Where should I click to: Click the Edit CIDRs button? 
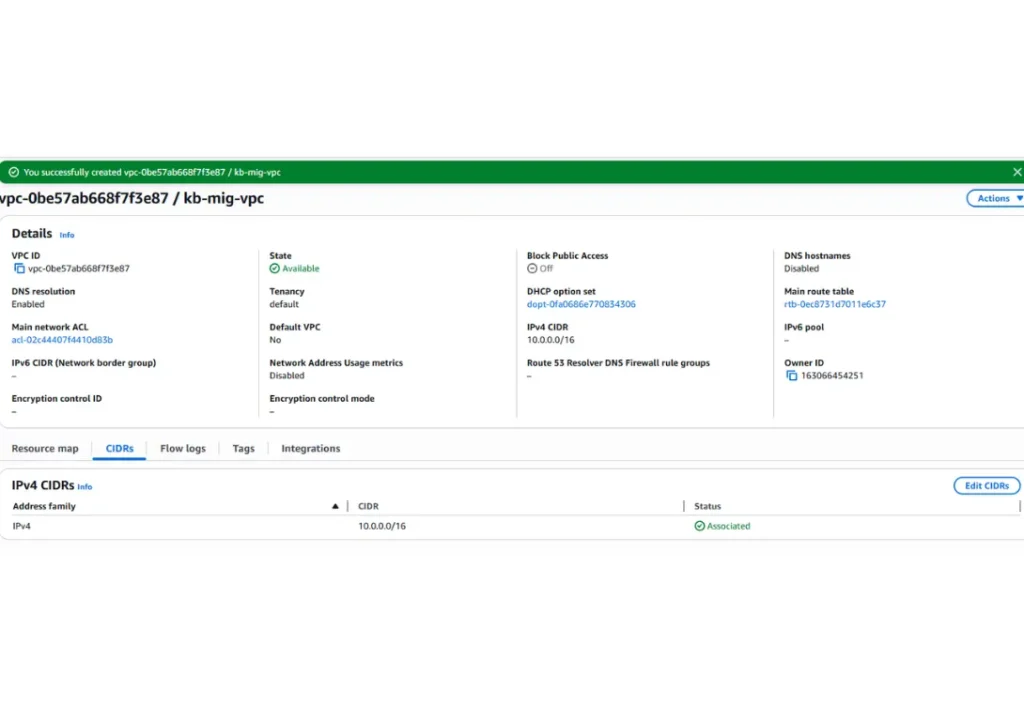[x=986, y=486]
